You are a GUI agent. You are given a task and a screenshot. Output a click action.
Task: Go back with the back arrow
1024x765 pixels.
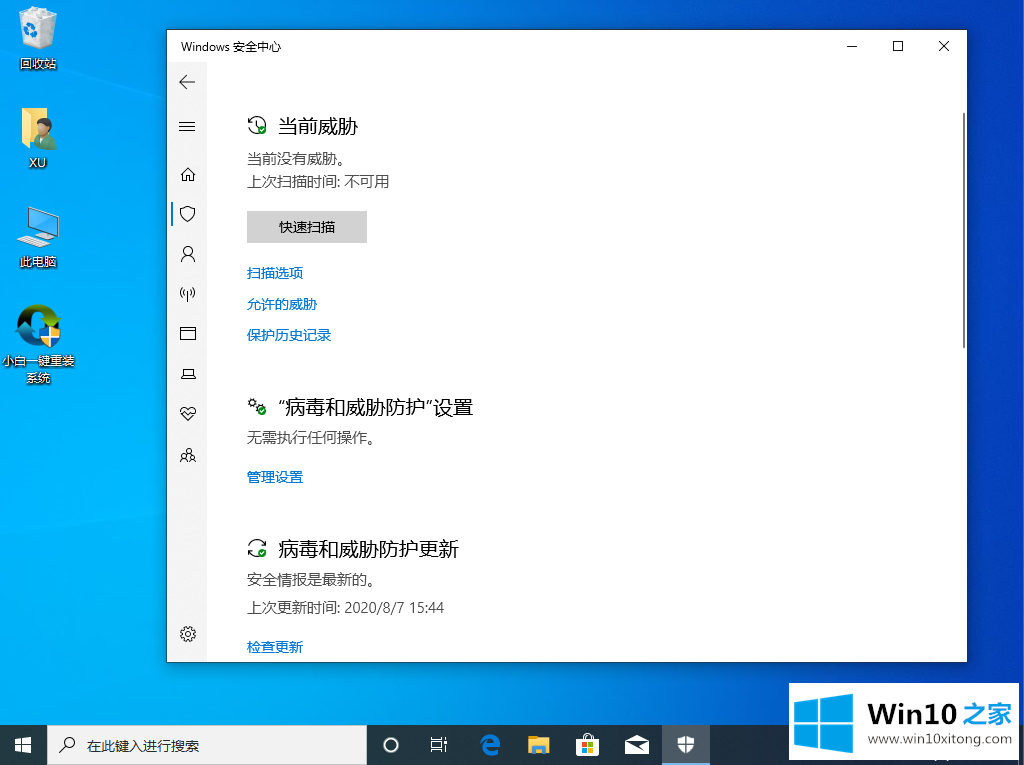(x=187, y=82)
